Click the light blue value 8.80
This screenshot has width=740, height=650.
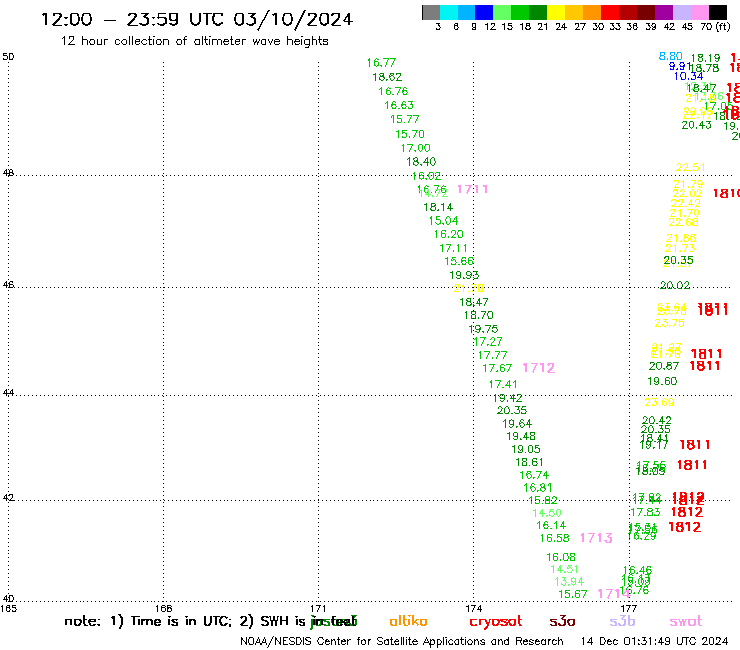[x=671, y=56]
